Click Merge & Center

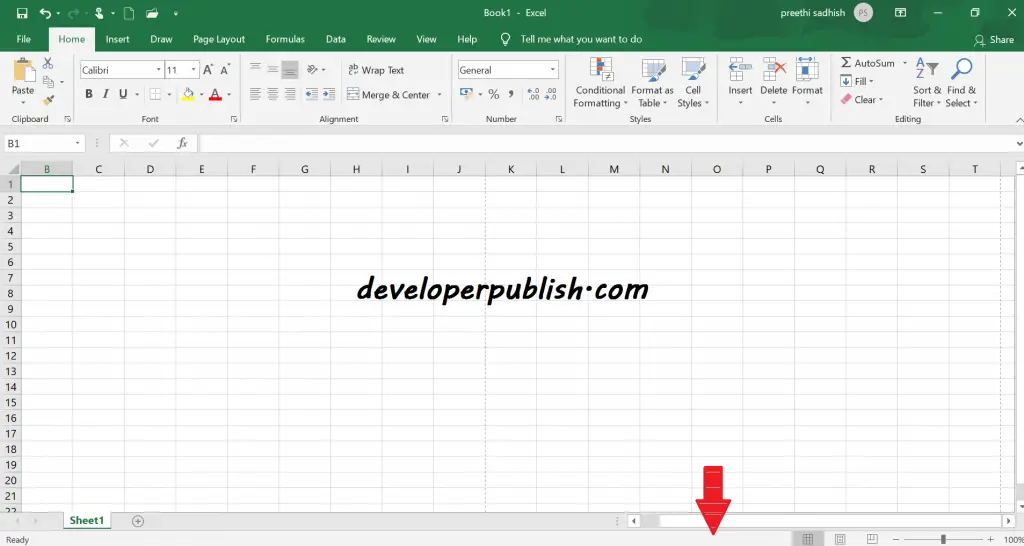(x=389, y=95)
